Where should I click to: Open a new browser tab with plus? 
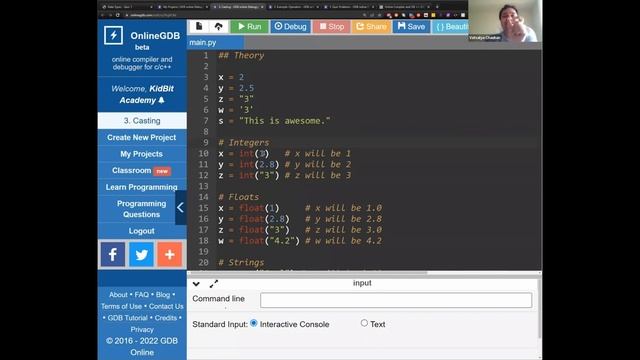coord(437,7)
